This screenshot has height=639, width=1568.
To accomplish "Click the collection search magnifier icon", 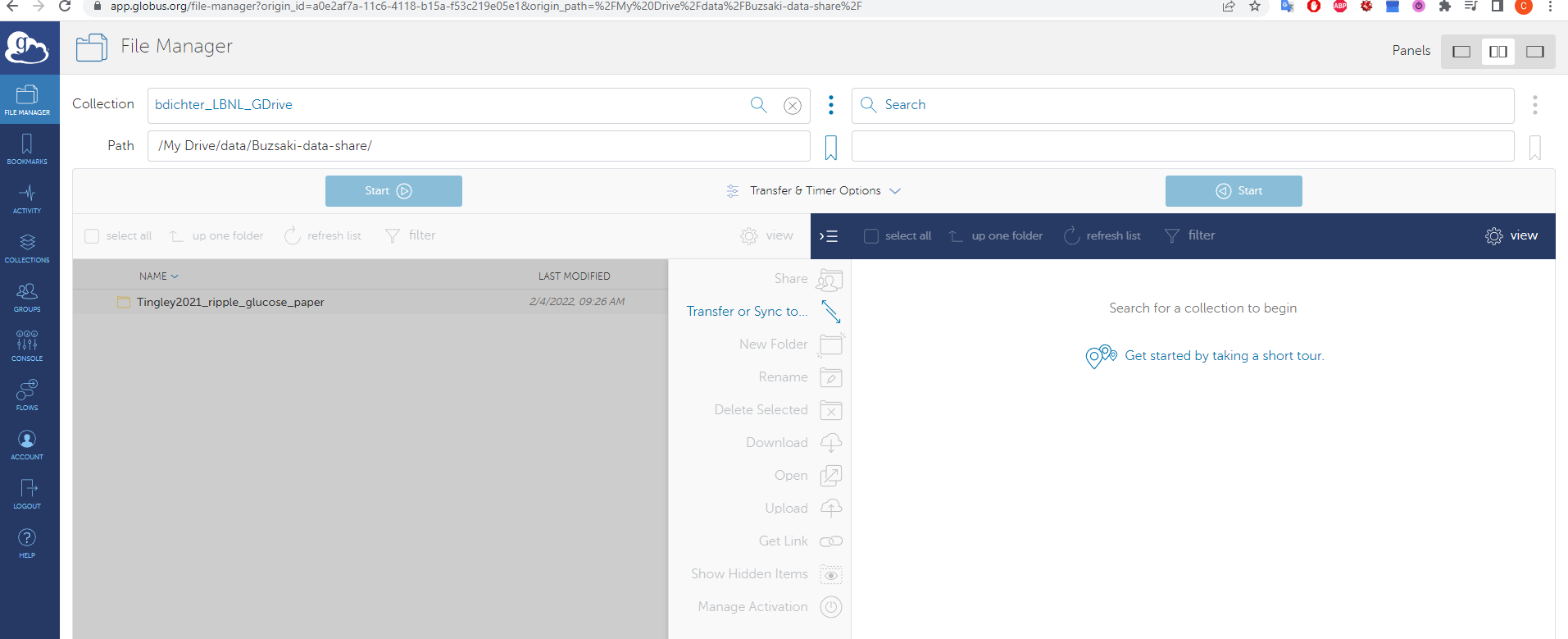I will coord(759,105).
